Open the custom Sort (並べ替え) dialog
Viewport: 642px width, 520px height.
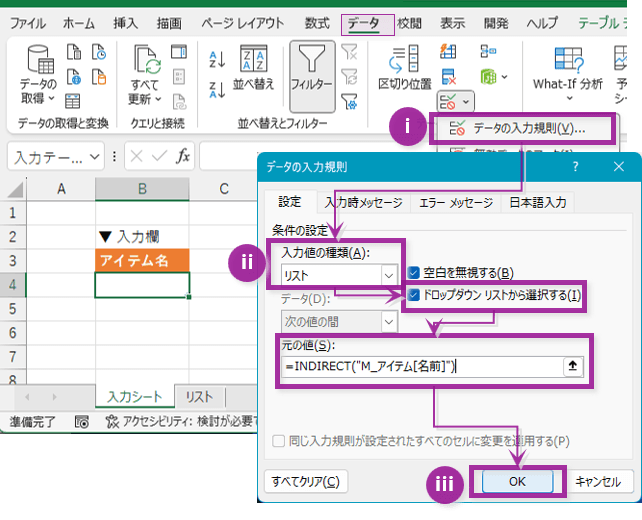(253, 68)
